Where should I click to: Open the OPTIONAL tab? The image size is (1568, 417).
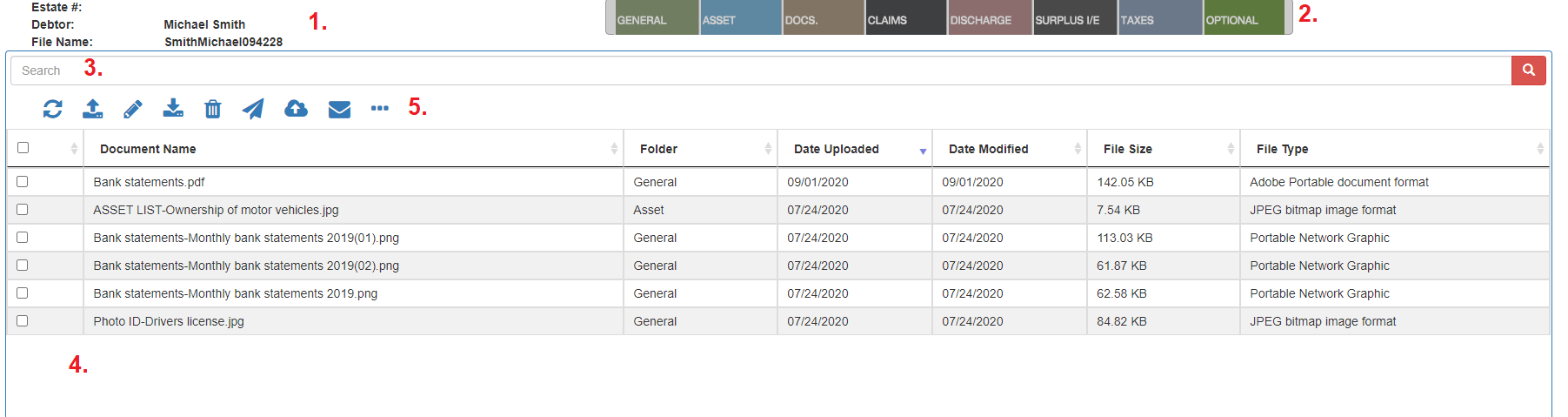[x=1244, y=17]
